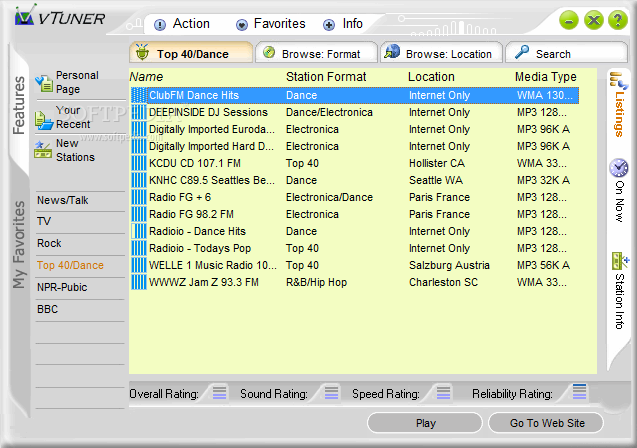Screen dimensions: 637x448
Task: Select WWWZ Jam Z 93.3 FM station
Action: click(x=355, y=282)
